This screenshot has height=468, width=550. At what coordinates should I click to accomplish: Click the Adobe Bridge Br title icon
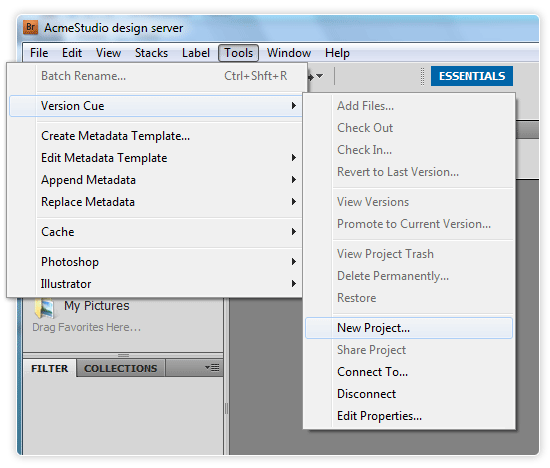(x=30, y=27)
